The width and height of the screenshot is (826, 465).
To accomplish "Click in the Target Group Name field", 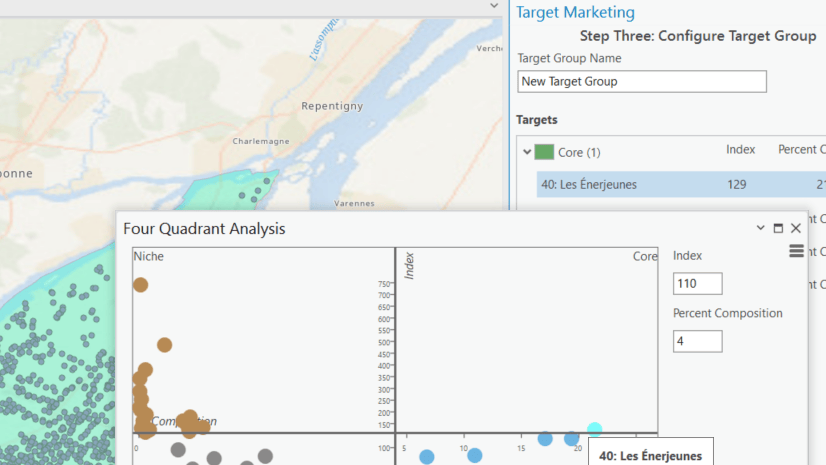I will pyautogui.click(x=642, y=82).
